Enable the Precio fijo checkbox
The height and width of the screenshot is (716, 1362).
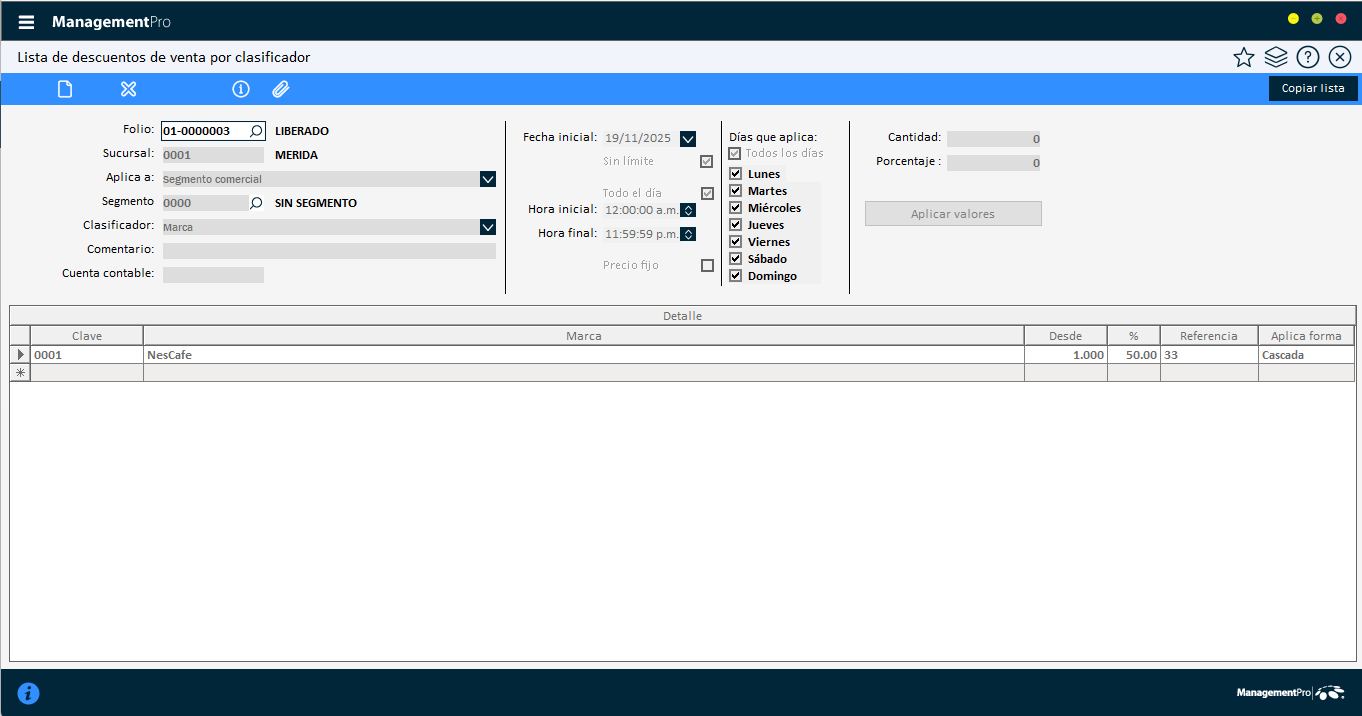(708, 266)
